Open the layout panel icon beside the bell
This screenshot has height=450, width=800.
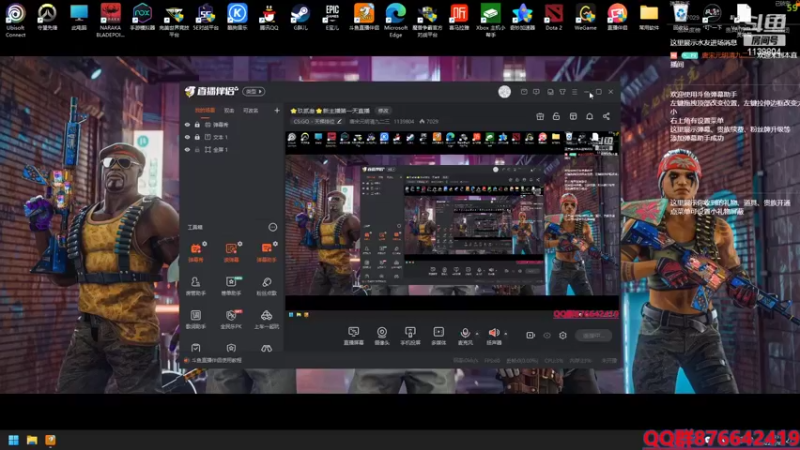coord(573,116)
